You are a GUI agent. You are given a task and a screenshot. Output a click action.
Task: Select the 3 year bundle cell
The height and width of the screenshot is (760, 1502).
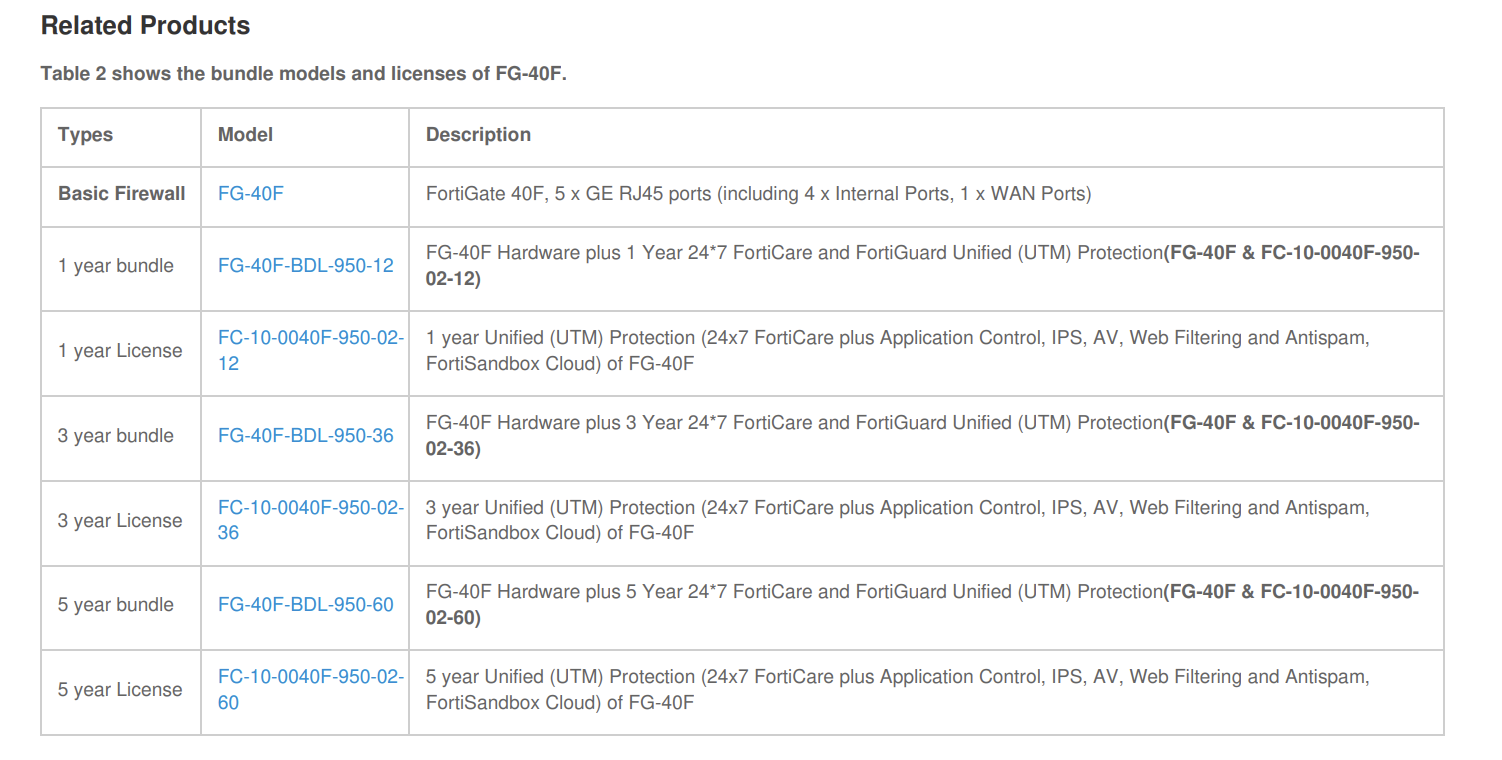coord(115,436)
